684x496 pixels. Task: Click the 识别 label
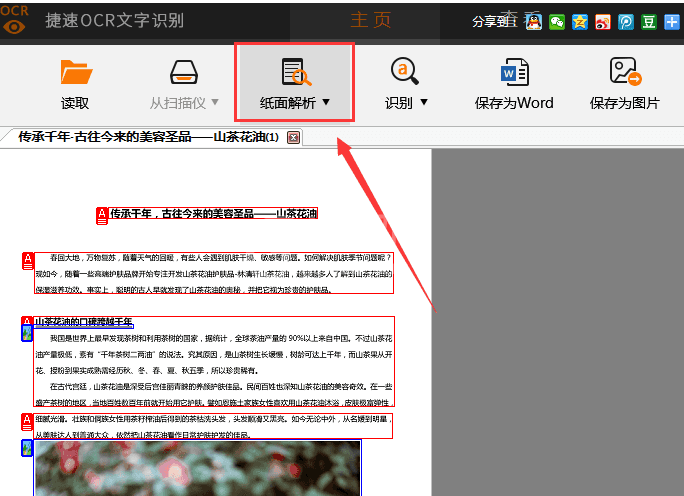pos(399,103)
